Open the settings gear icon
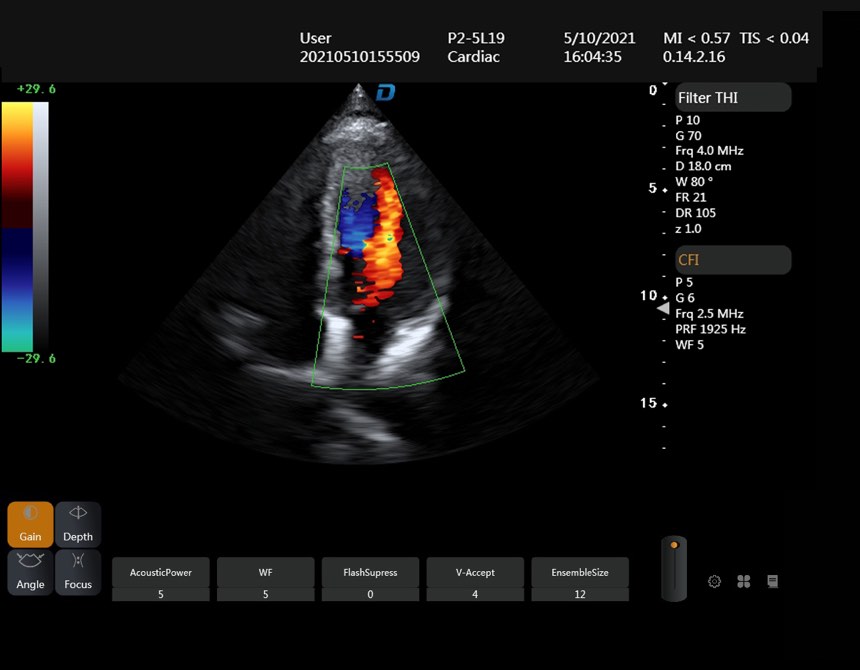The height and width of the screenshot is (670, 860). click(714, 581)
